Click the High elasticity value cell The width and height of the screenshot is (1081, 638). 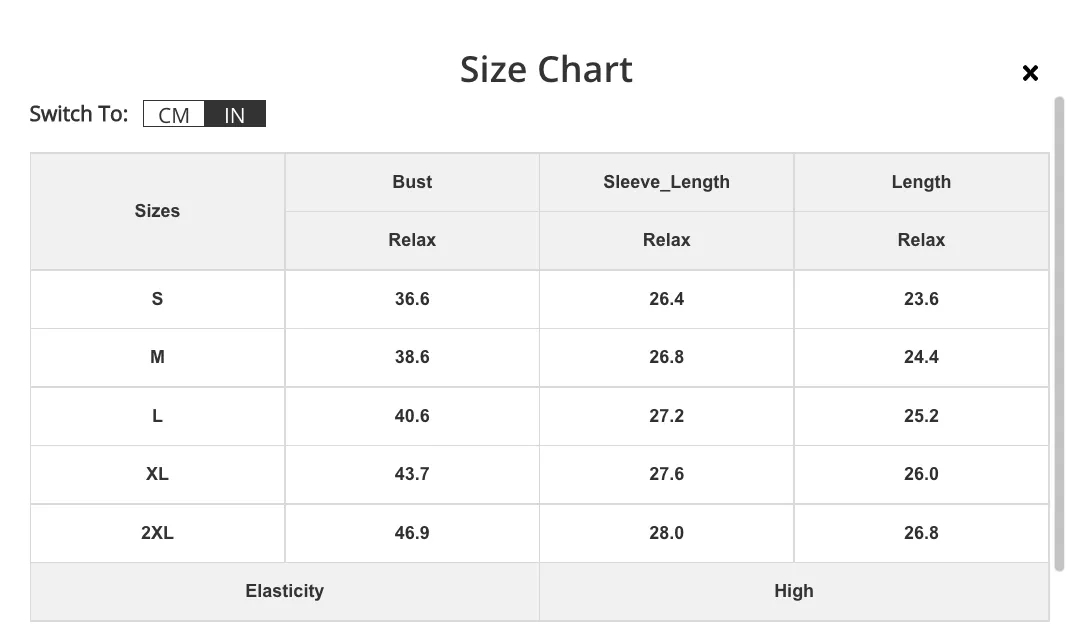tap(794, 591)
